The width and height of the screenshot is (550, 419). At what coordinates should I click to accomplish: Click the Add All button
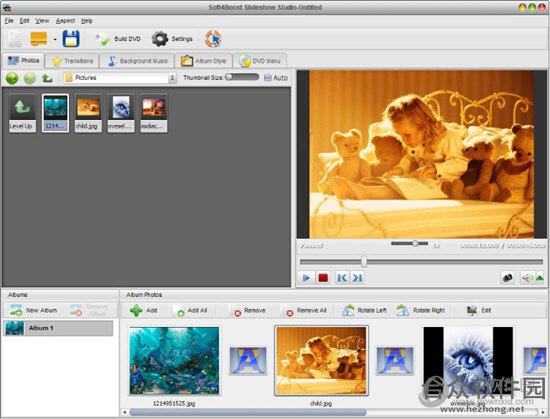tap(190, 311)
